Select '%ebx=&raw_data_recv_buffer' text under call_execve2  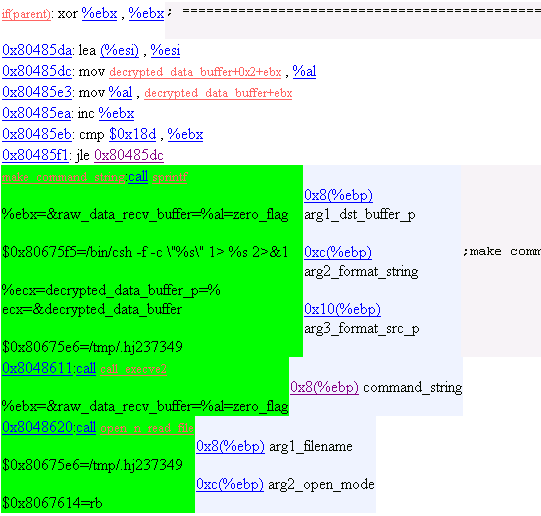96,407
